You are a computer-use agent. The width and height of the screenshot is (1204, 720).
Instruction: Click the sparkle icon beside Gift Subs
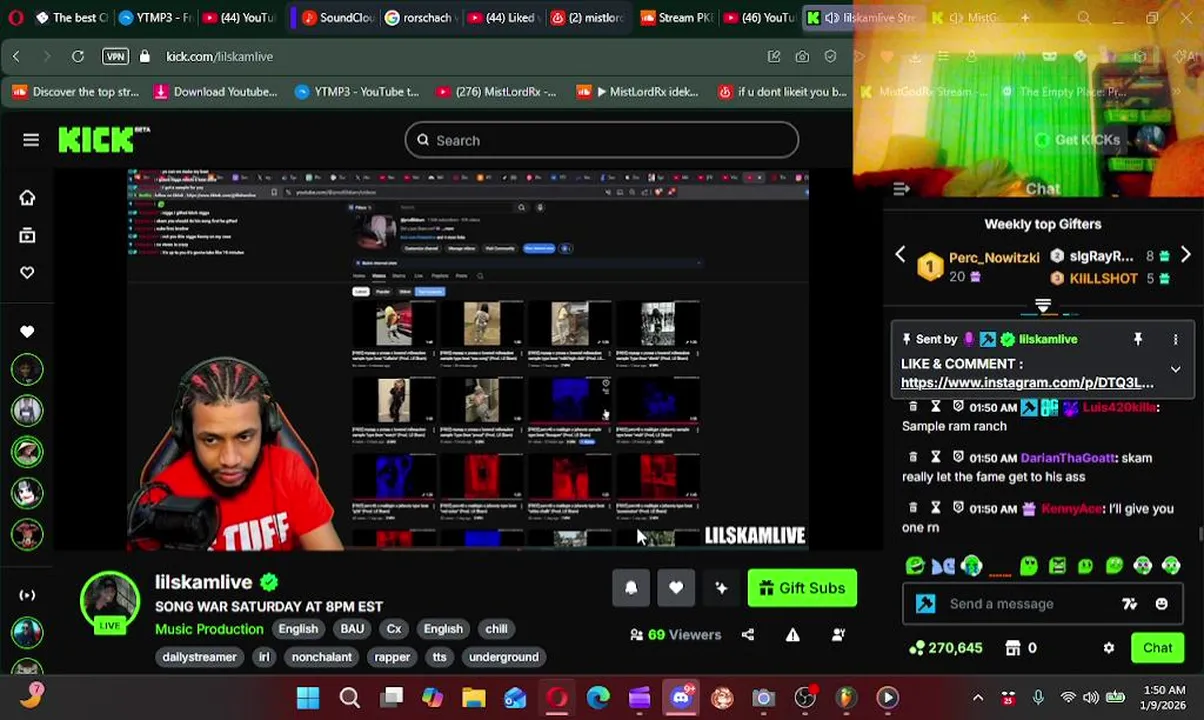coord(721,588)
